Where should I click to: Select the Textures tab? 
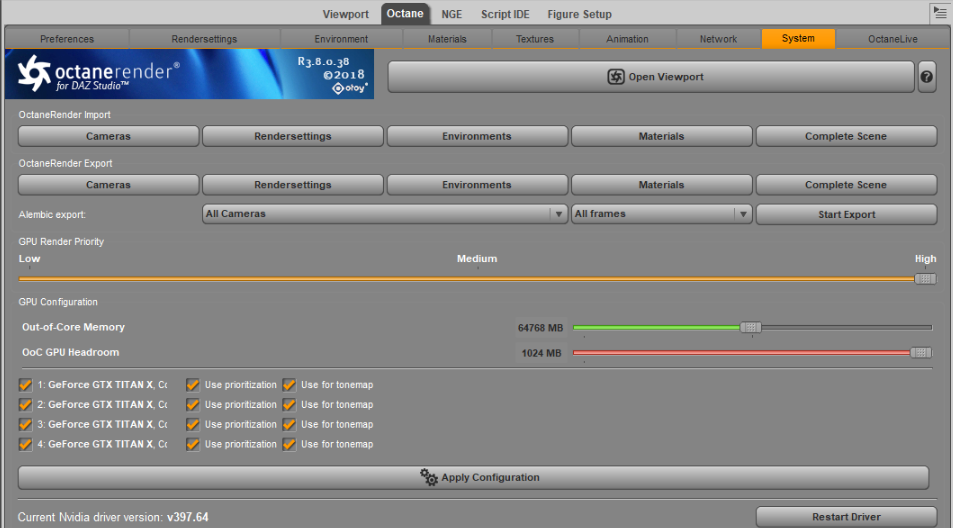(535, 39)
